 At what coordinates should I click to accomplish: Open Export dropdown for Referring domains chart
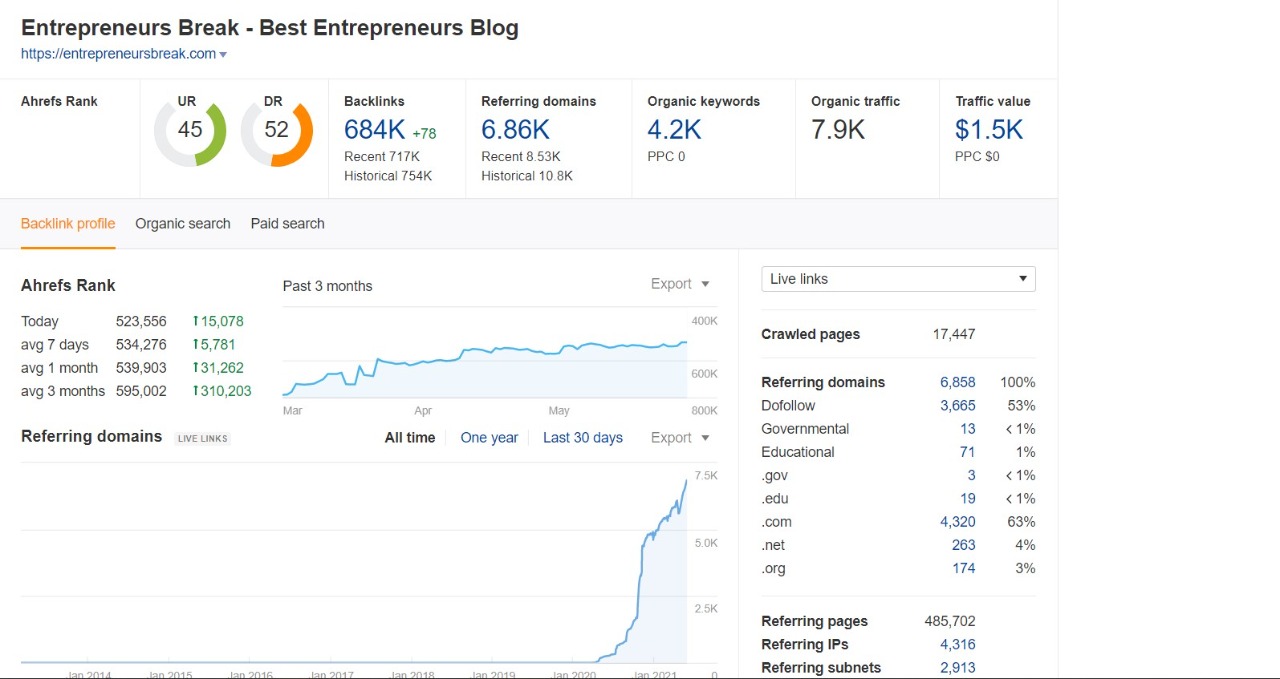pos(679,437)
